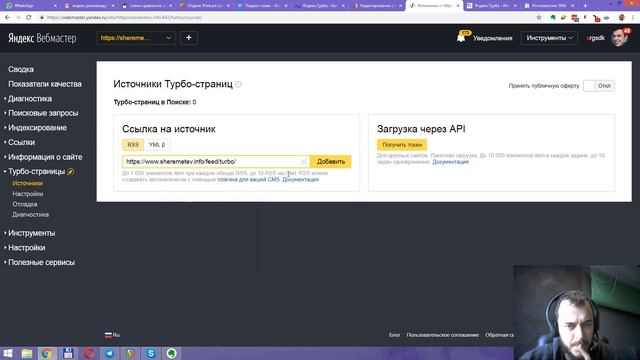Open Telegram from the taskbar

tap(109, 353)
